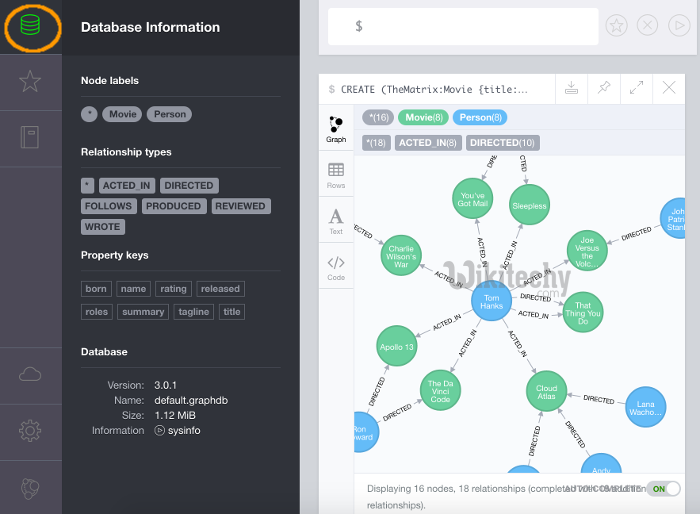Click the tagline property key

[x=195, y=312]
